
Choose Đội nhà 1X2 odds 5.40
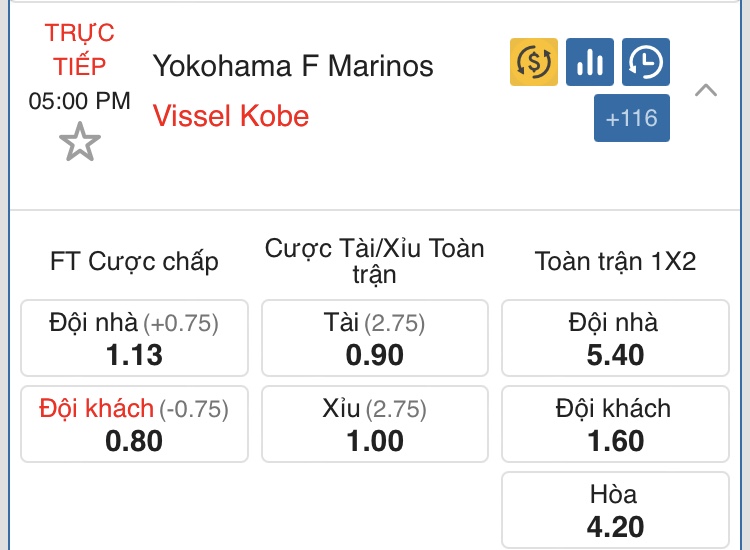[x=616, y=338]
